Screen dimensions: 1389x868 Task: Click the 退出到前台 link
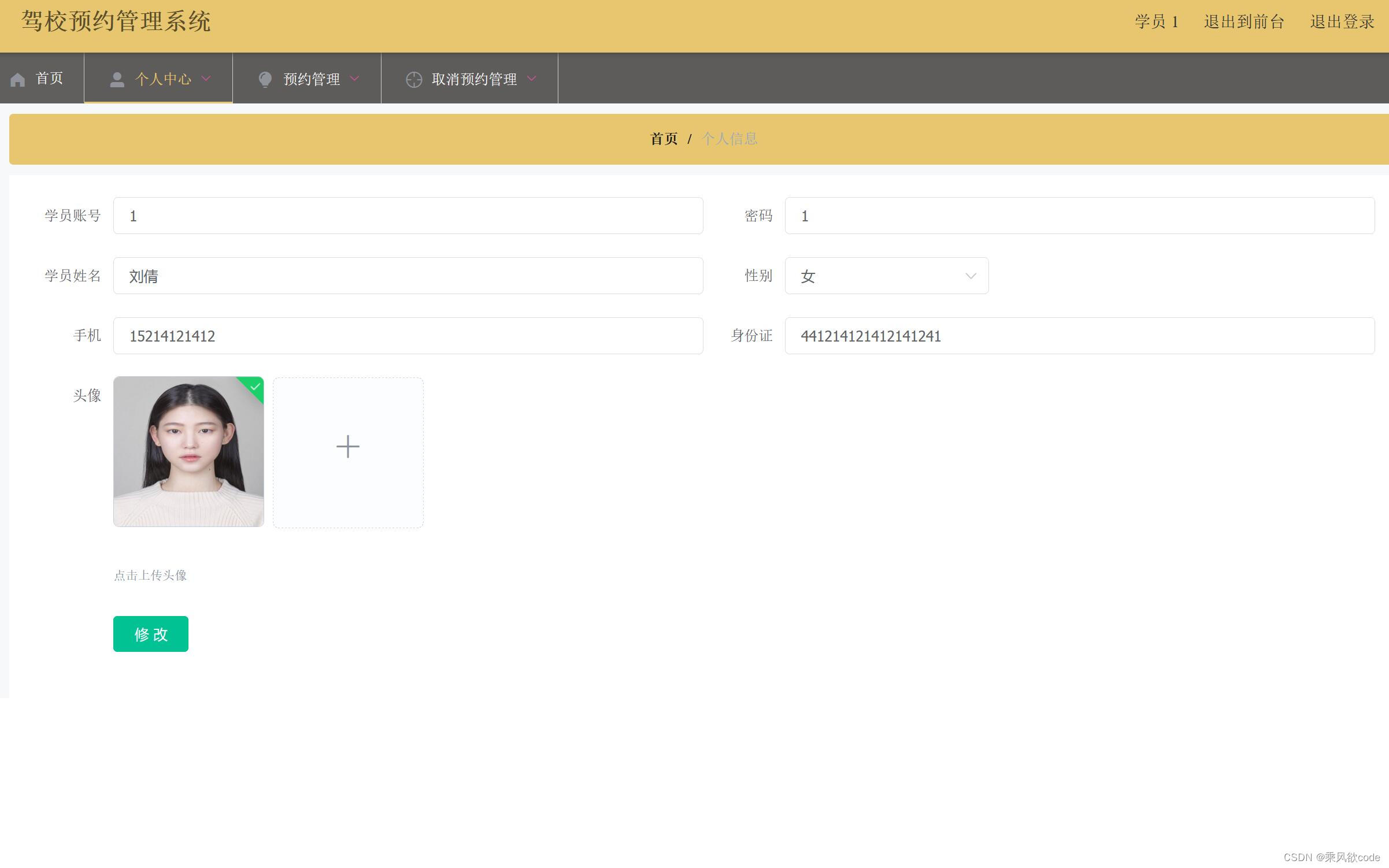(x=1244, y=22)
